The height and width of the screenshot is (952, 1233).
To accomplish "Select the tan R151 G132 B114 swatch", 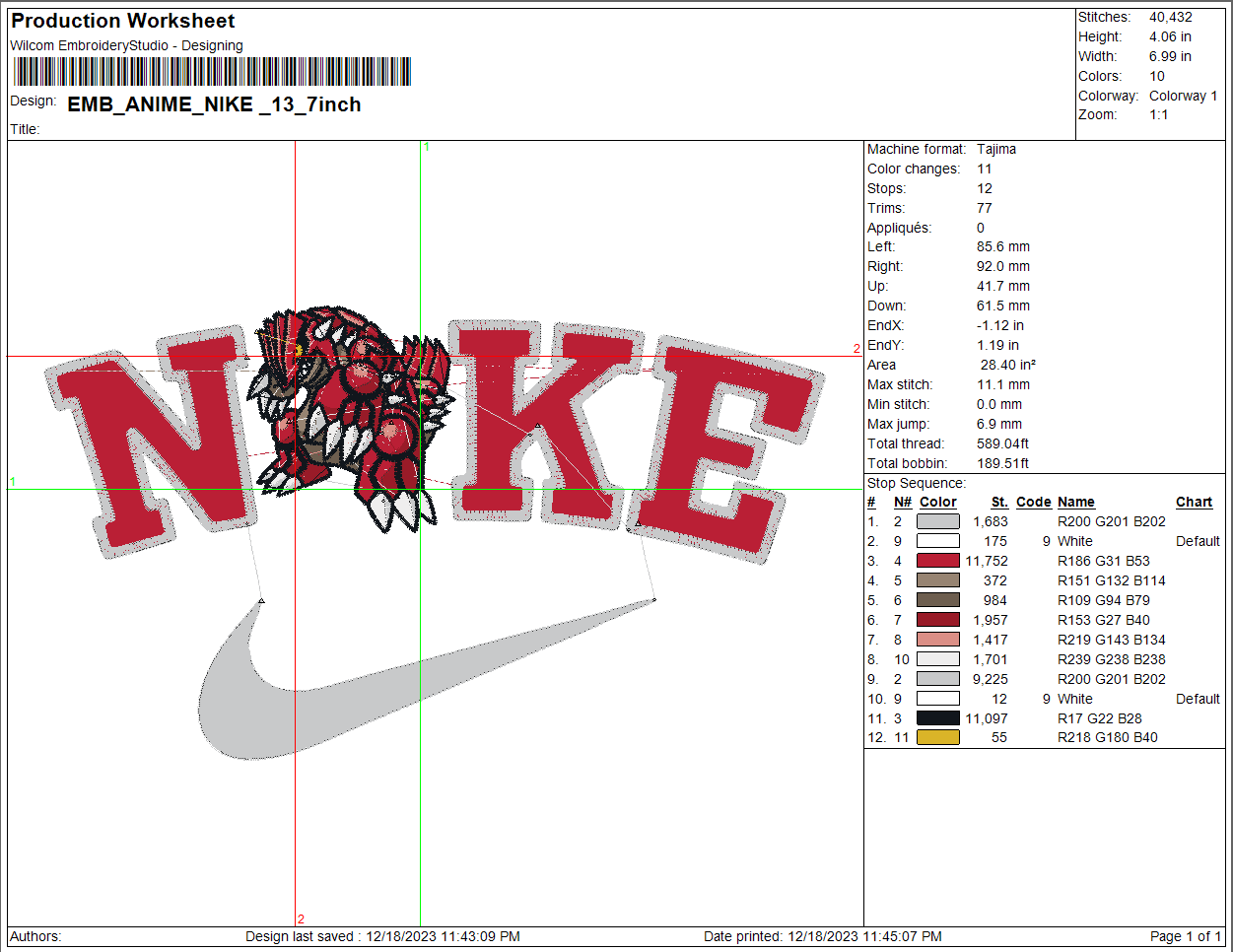I will pyautogui.click(x=938, y=580).
